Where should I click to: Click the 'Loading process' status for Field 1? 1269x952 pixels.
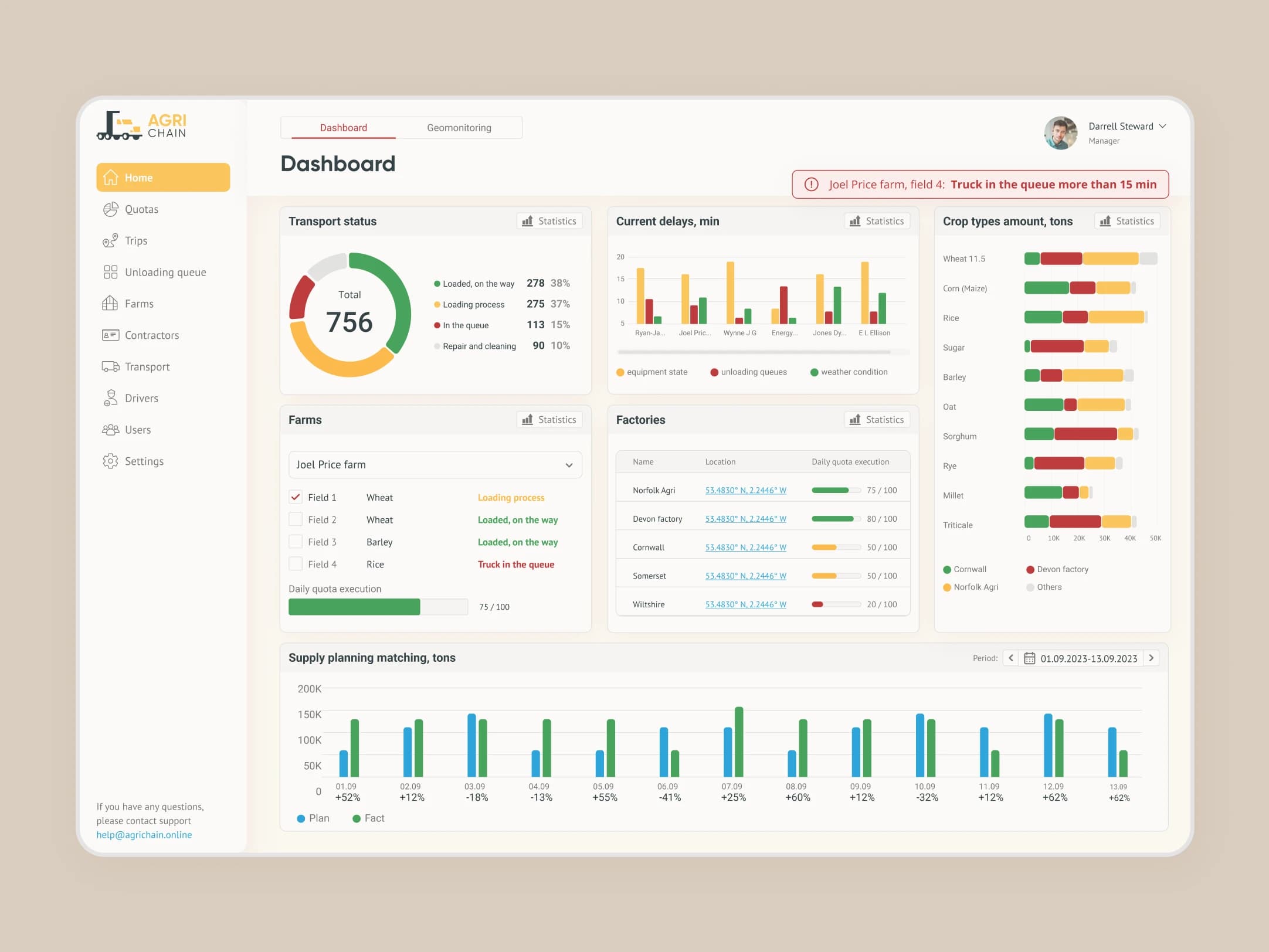(x=511, y=498)
